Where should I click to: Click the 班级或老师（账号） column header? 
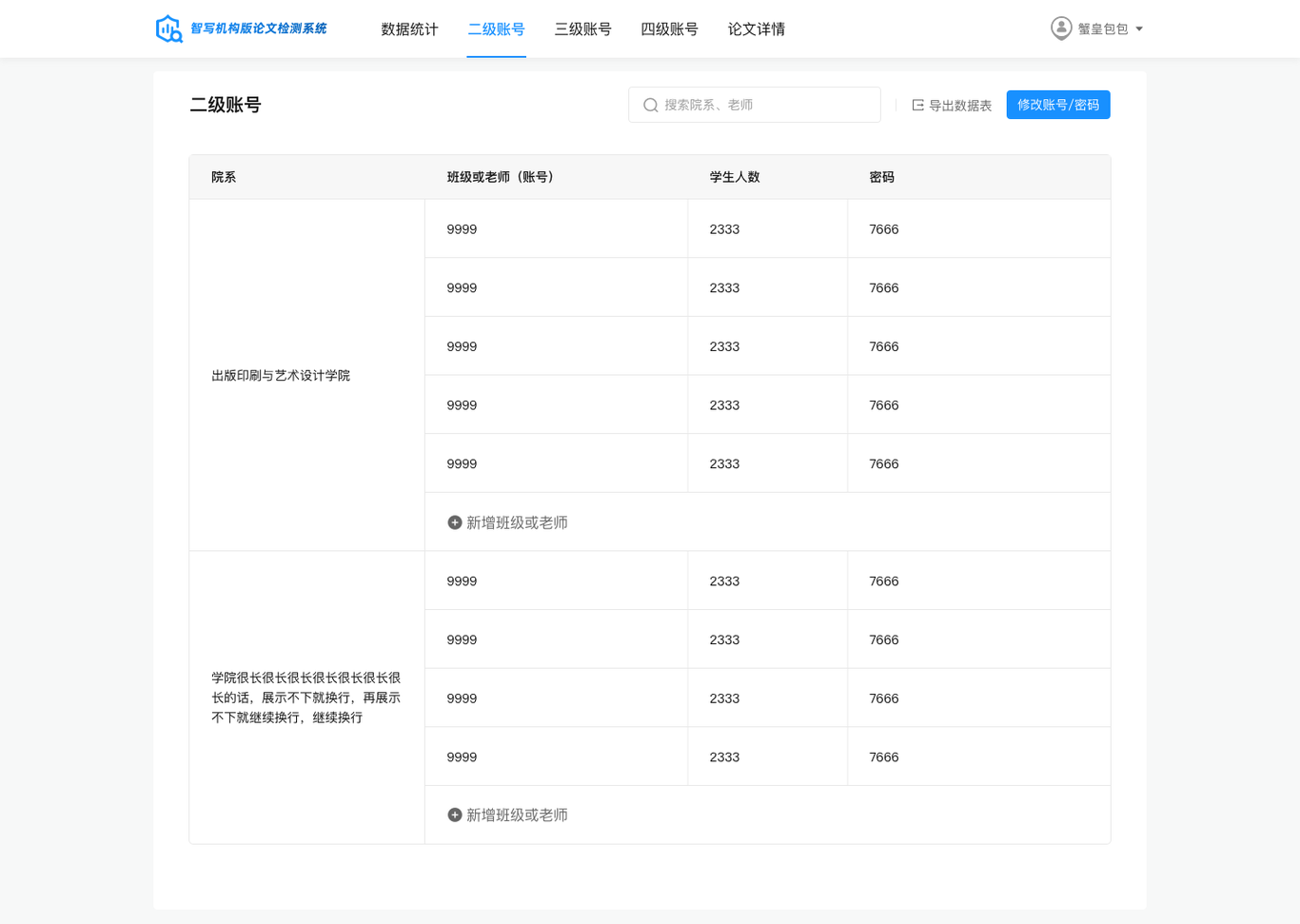(x=502, y=177)
